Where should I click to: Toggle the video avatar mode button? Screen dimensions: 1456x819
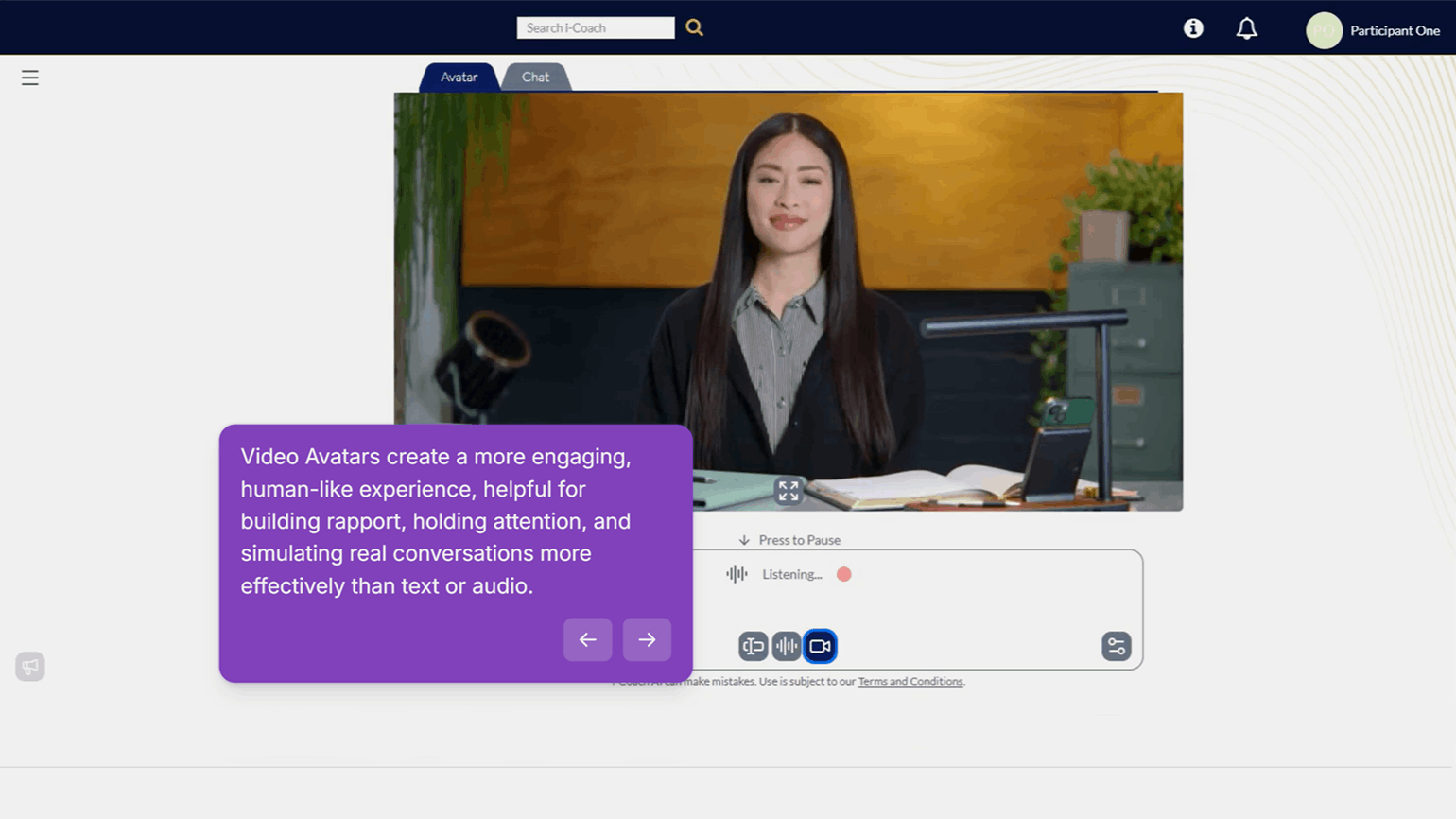[820, 646]
